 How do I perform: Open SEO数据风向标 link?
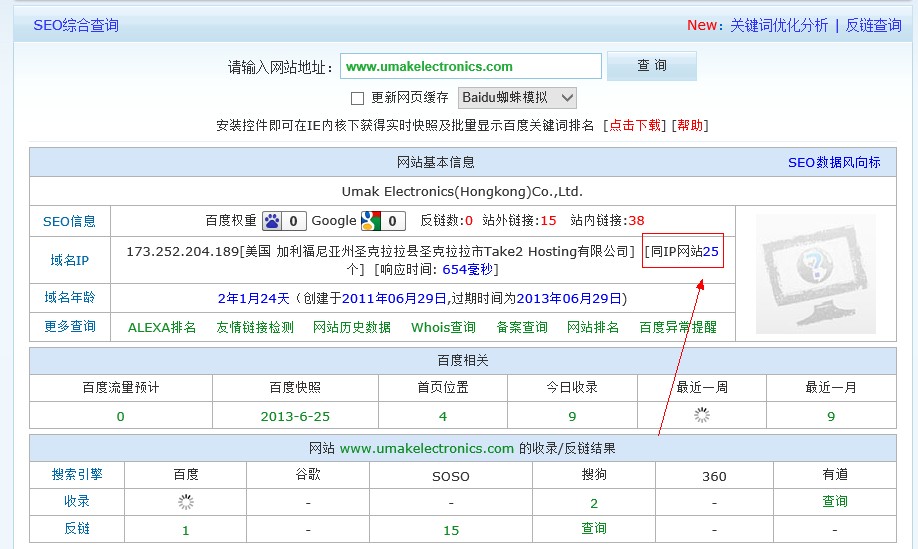tap(834, 162)
